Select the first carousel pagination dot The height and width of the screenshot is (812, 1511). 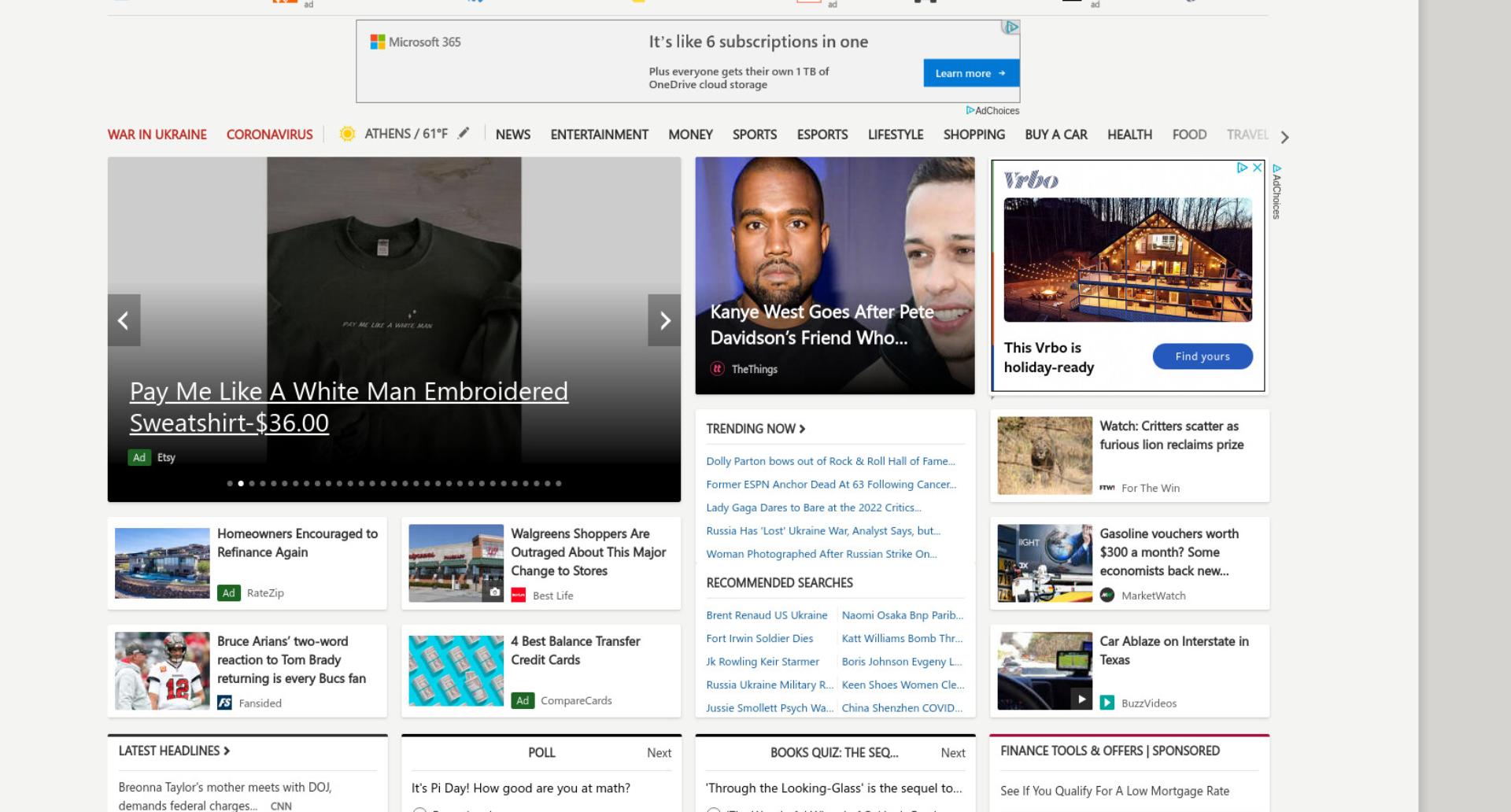point(230,484)
